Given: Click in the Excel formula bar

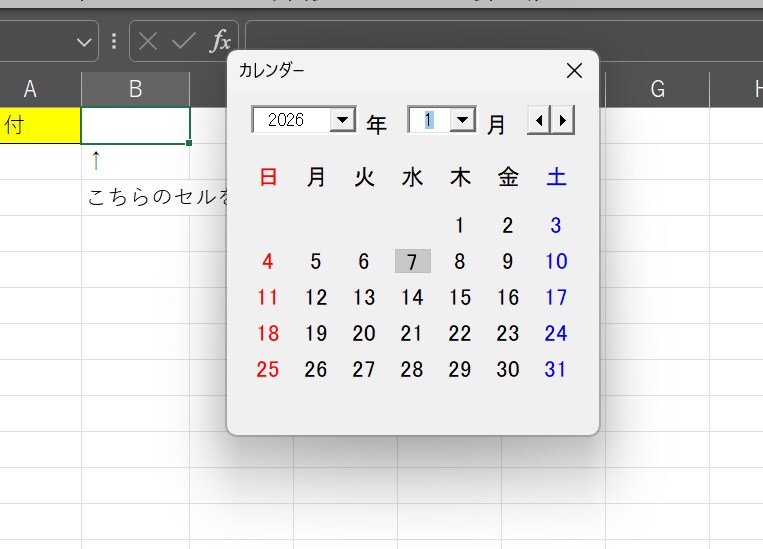Looking at the screenshot, I should coord(504,41).
